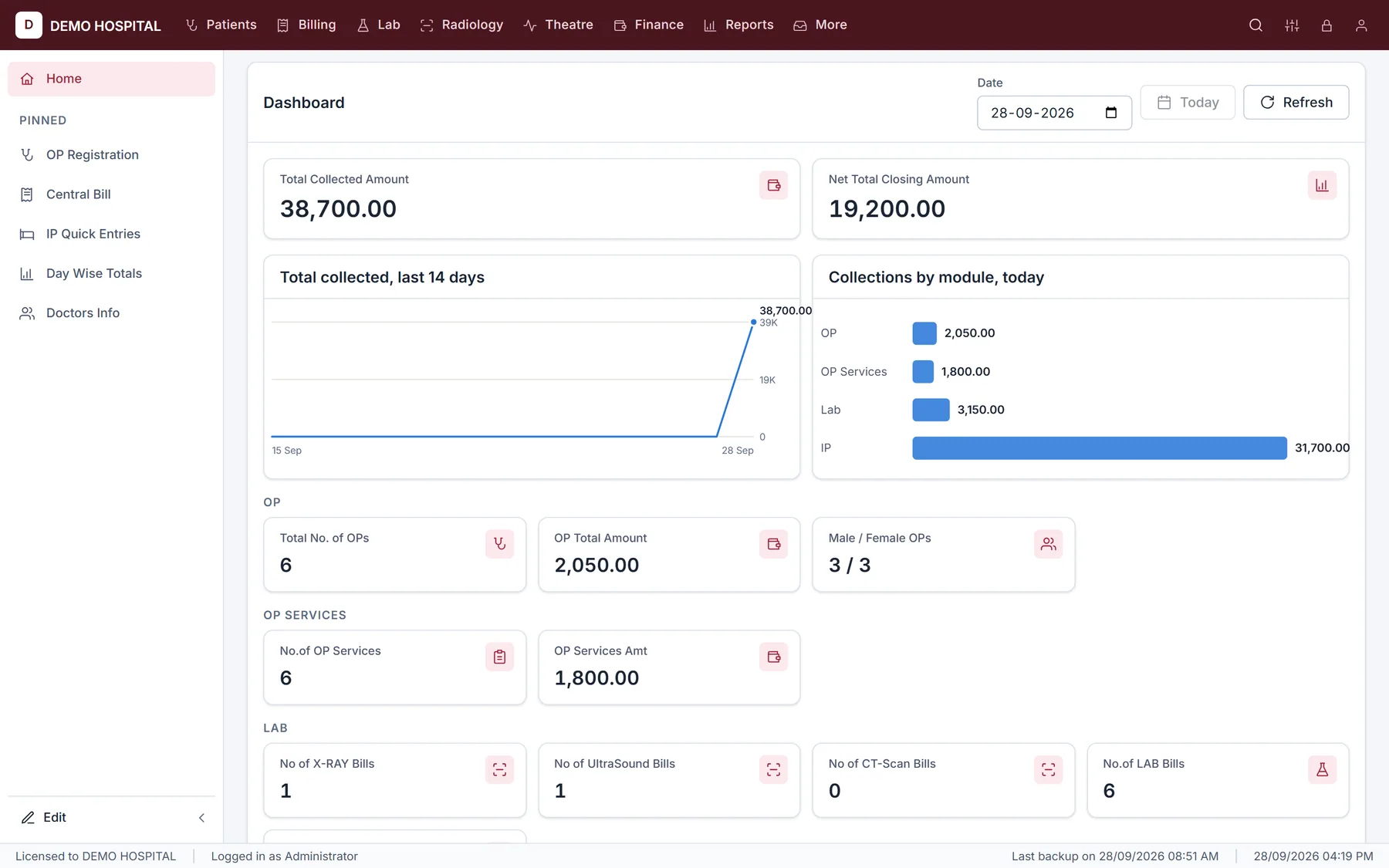Open calendar picker in Date field

[1111, 113]
